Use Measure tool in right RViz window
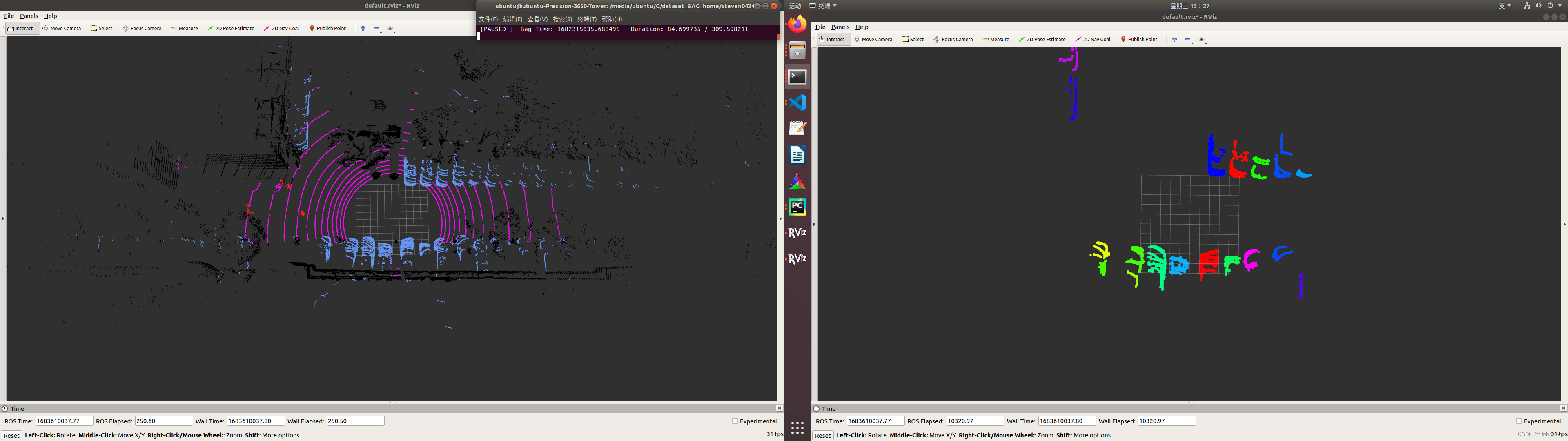This screenshot has height=441, width=1568. click(x=996, y=39)
